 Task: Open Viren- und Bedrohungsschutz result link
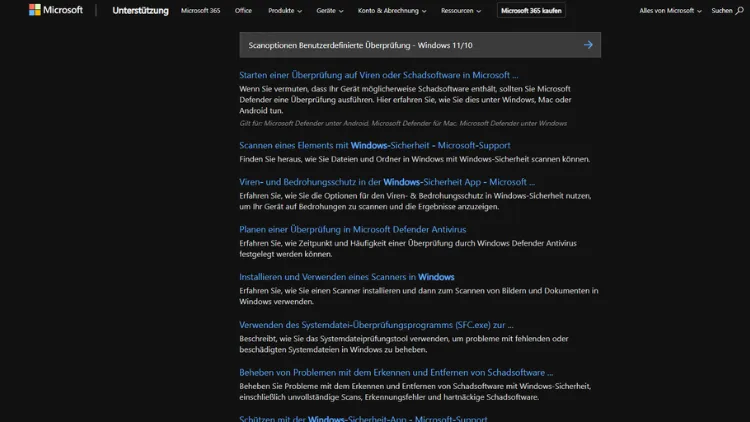pyautogui.click(x=387, y=182)
